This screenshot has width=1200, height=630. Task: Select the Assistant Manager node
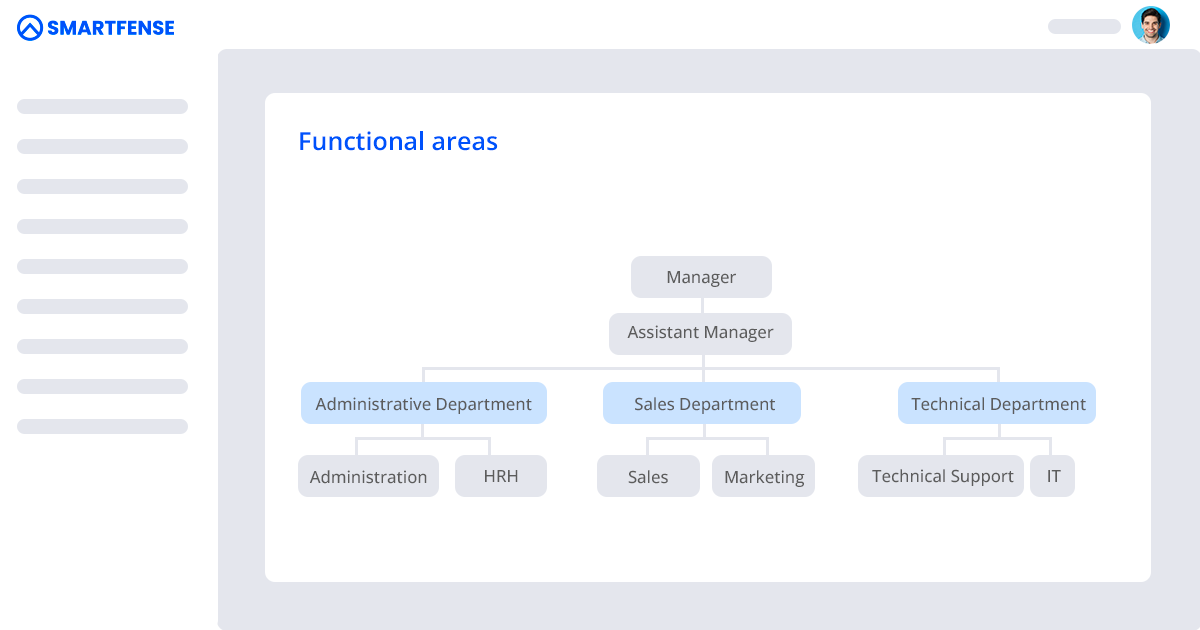pos(700,333)
